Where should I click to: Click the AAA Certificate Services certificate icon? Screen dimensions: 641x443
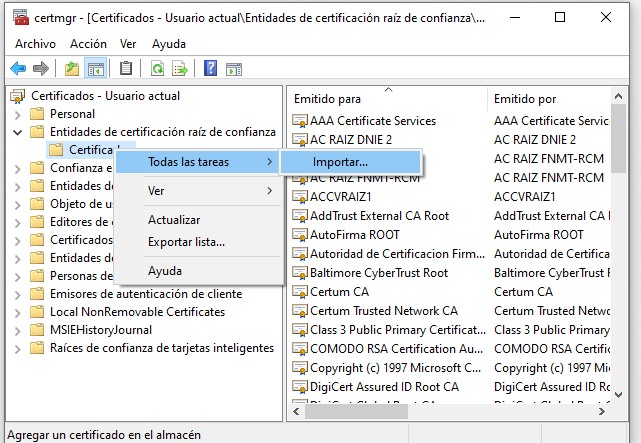coord(300,121)
